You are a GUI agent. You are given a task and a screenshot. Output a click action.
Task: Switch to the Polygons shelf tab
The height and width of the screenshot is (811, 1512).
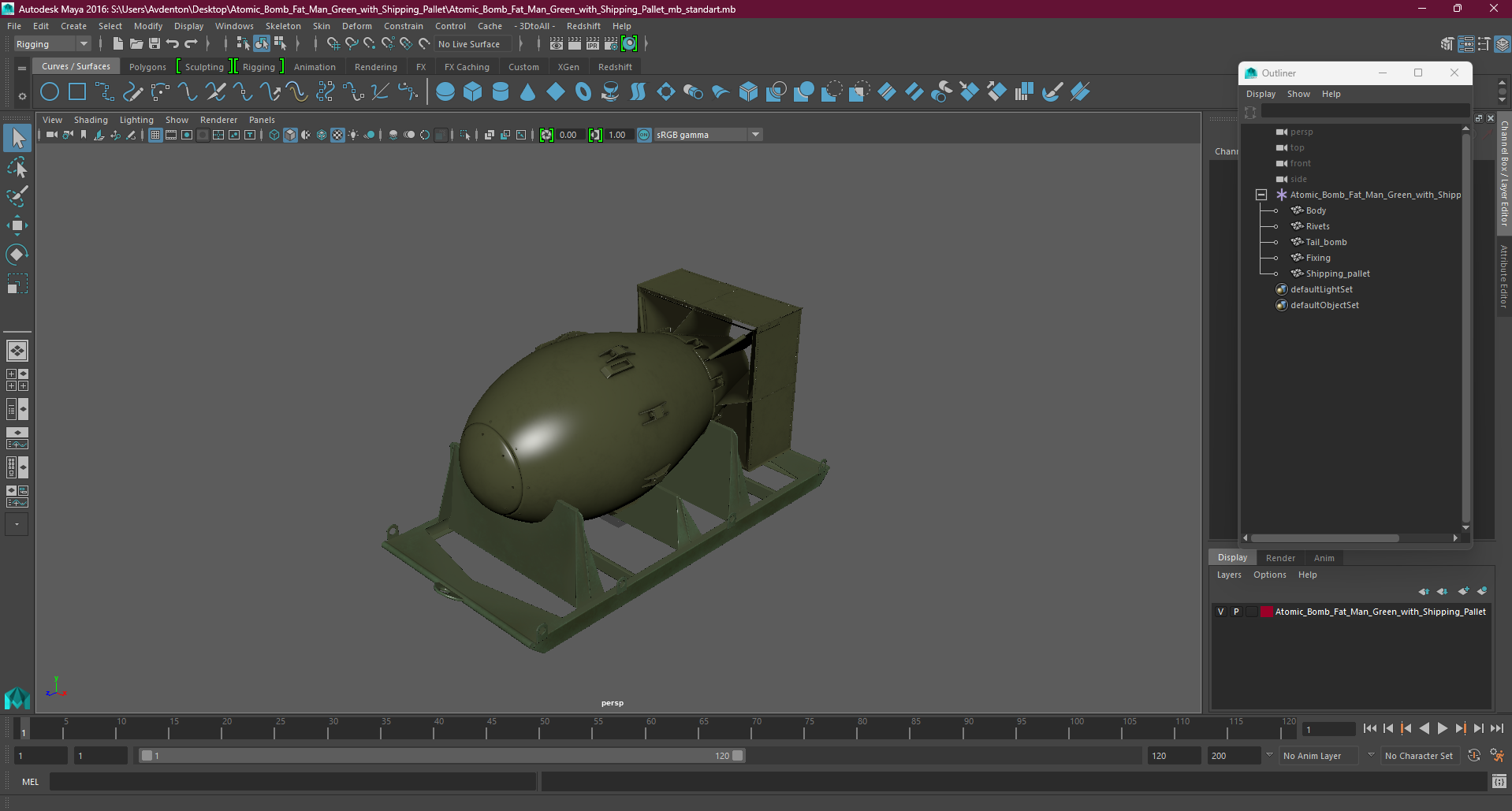147,67
